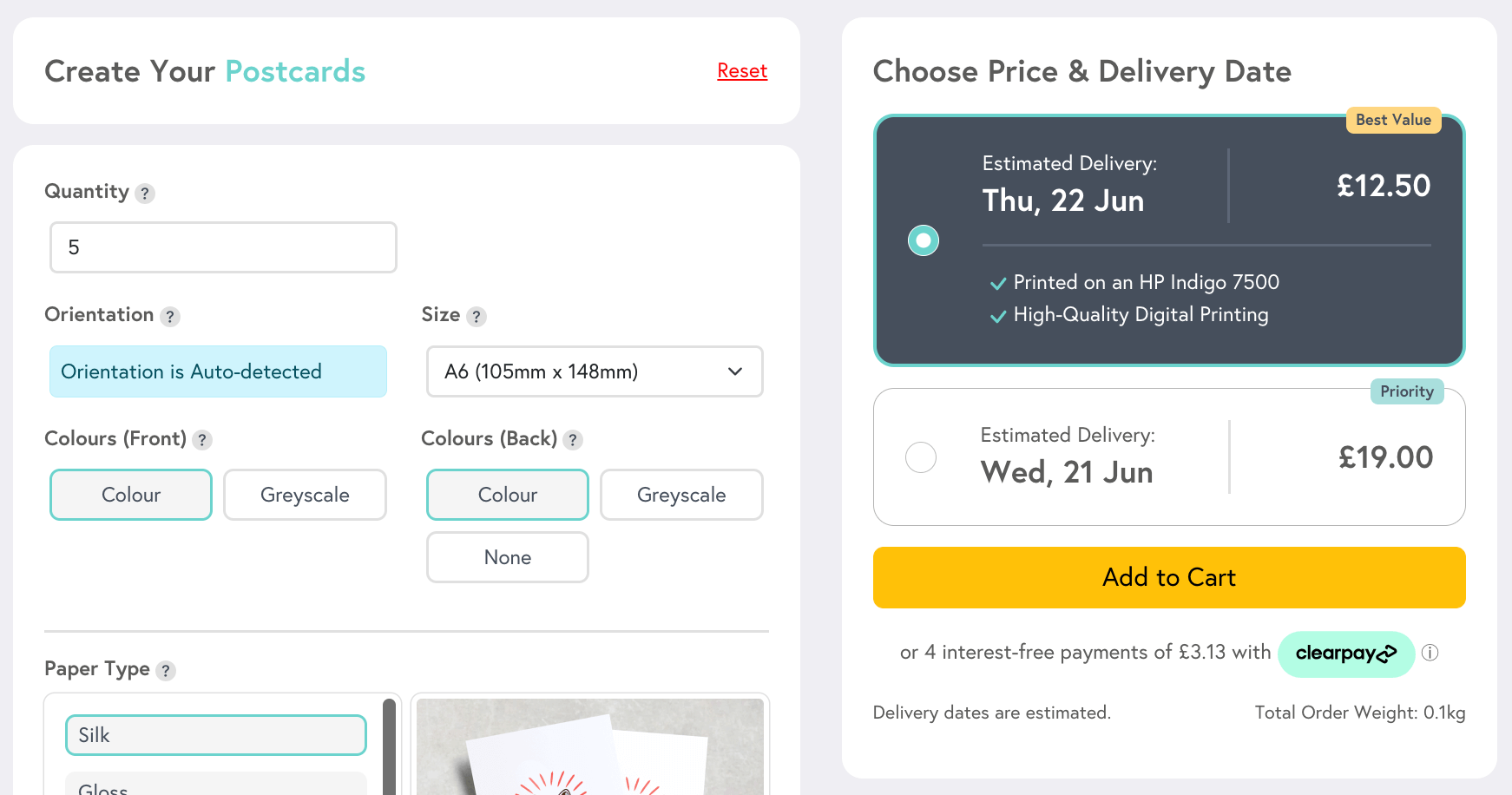Select the Best Value delivery option
The image size is (1512, 795).
click(923, 240)
